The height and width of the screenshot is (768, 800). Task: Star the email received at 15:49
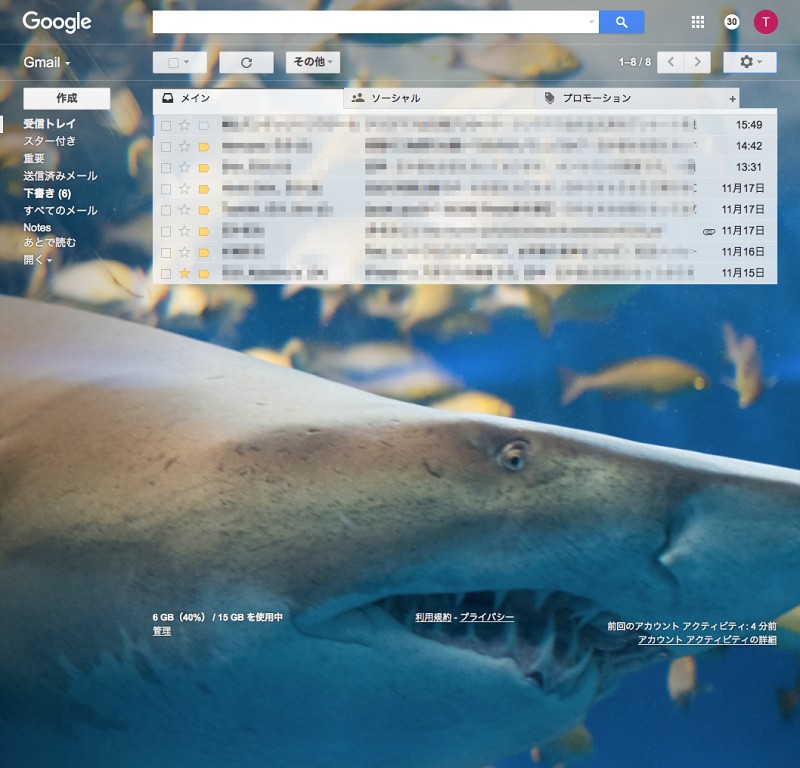coord(184,125)
